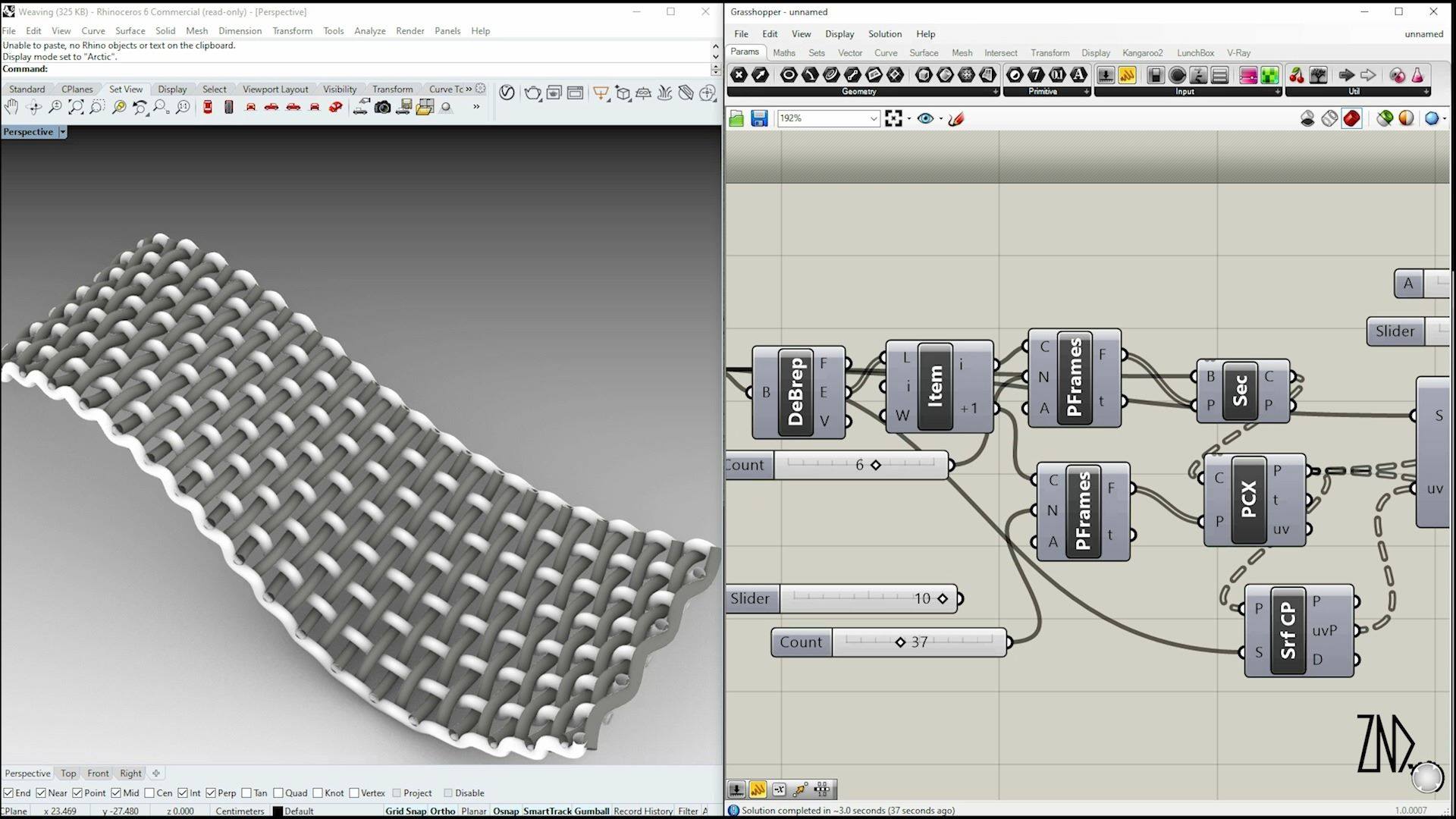Expand the Primitive panel in Params
Screen dimensions: 1456x819
[1087, 92]
